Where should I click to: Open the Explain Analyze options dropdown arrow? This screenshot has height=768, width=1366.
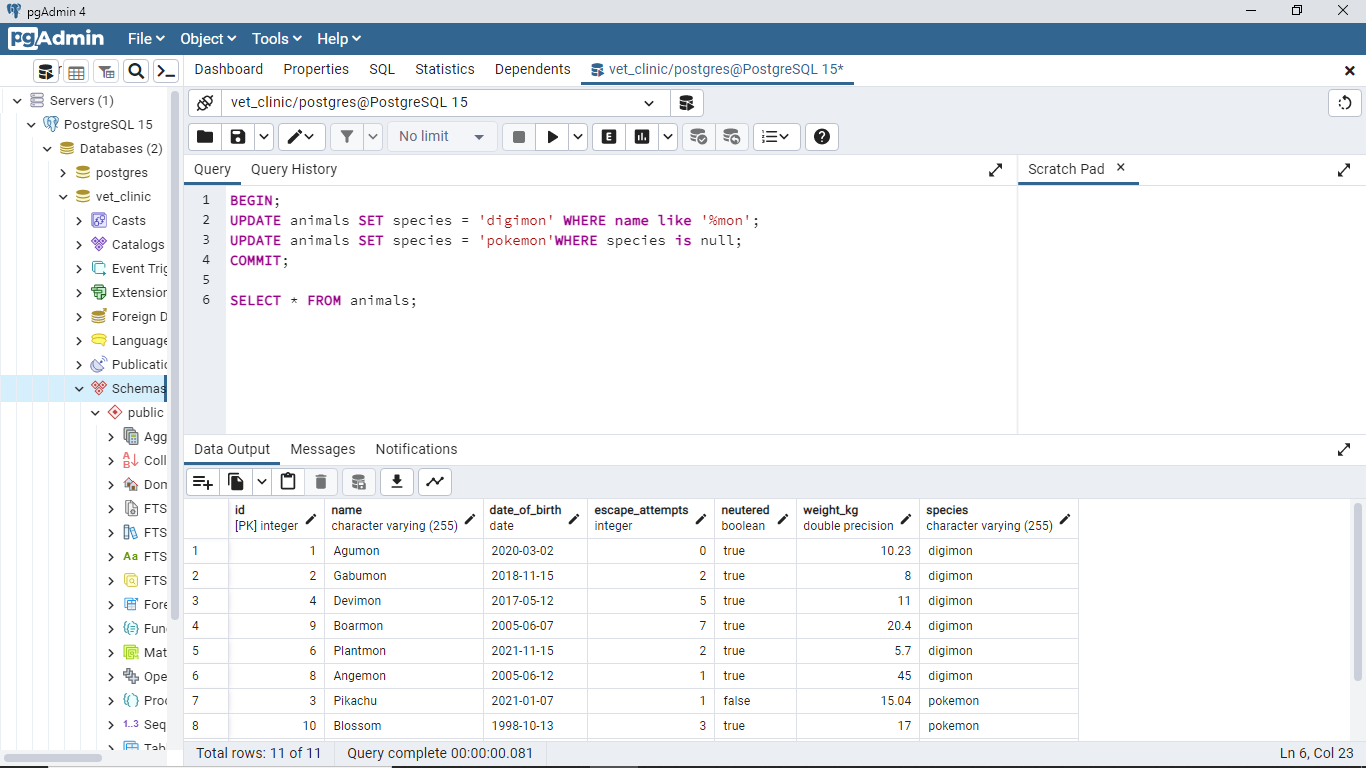(x=668, y=137)
